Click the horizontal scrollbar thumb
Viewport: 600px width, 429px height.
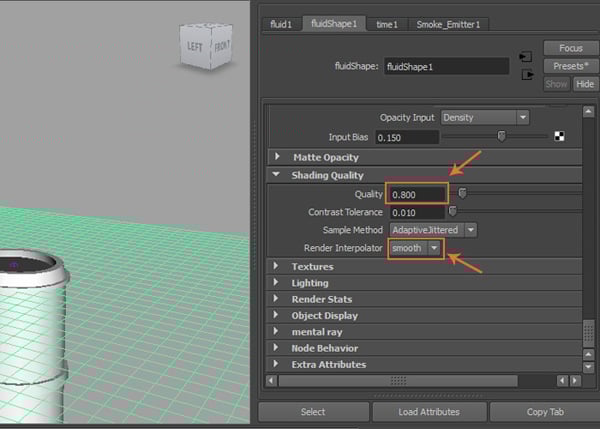click(398, 380)
